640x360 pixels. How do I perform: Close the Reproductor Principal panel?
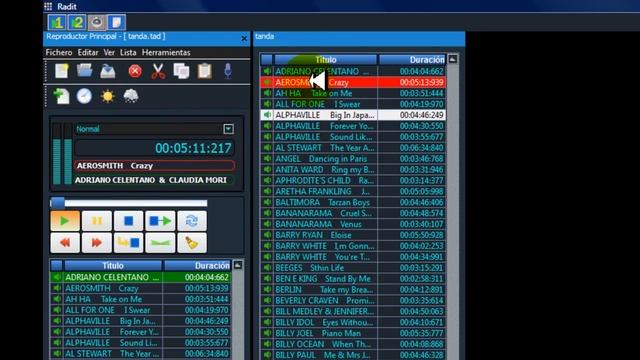244,38
